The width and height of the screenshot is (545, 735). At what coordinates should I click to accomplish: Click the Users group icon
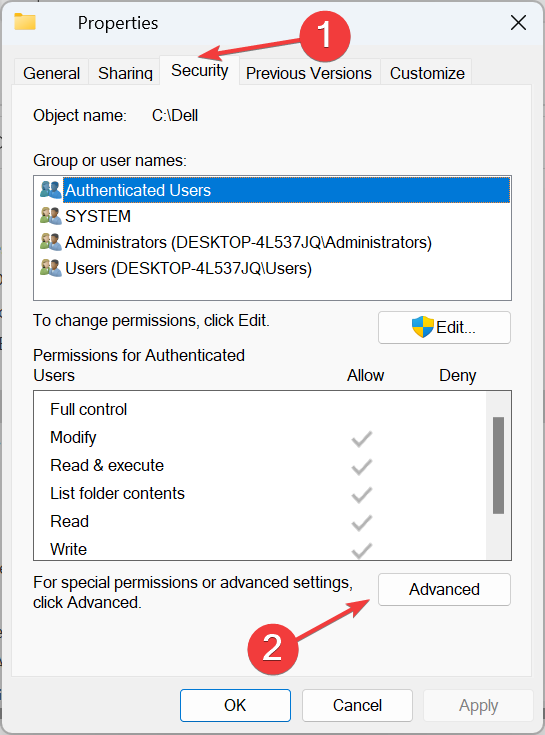tap(51, 268)
